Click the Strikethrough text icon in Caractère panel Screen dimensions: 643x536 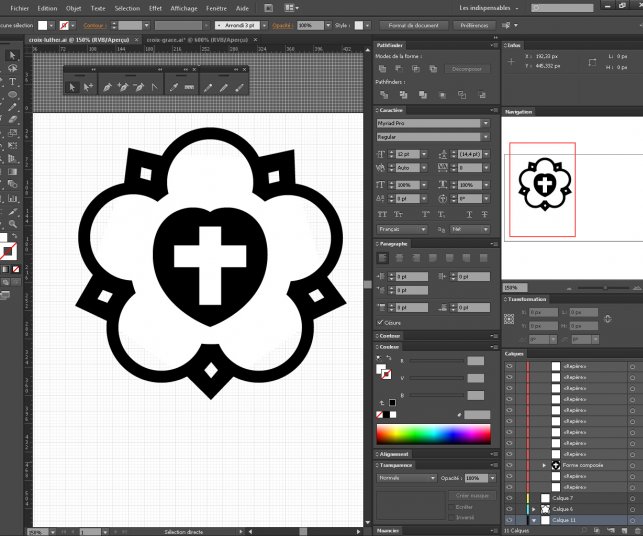click(x=484, y=214)
